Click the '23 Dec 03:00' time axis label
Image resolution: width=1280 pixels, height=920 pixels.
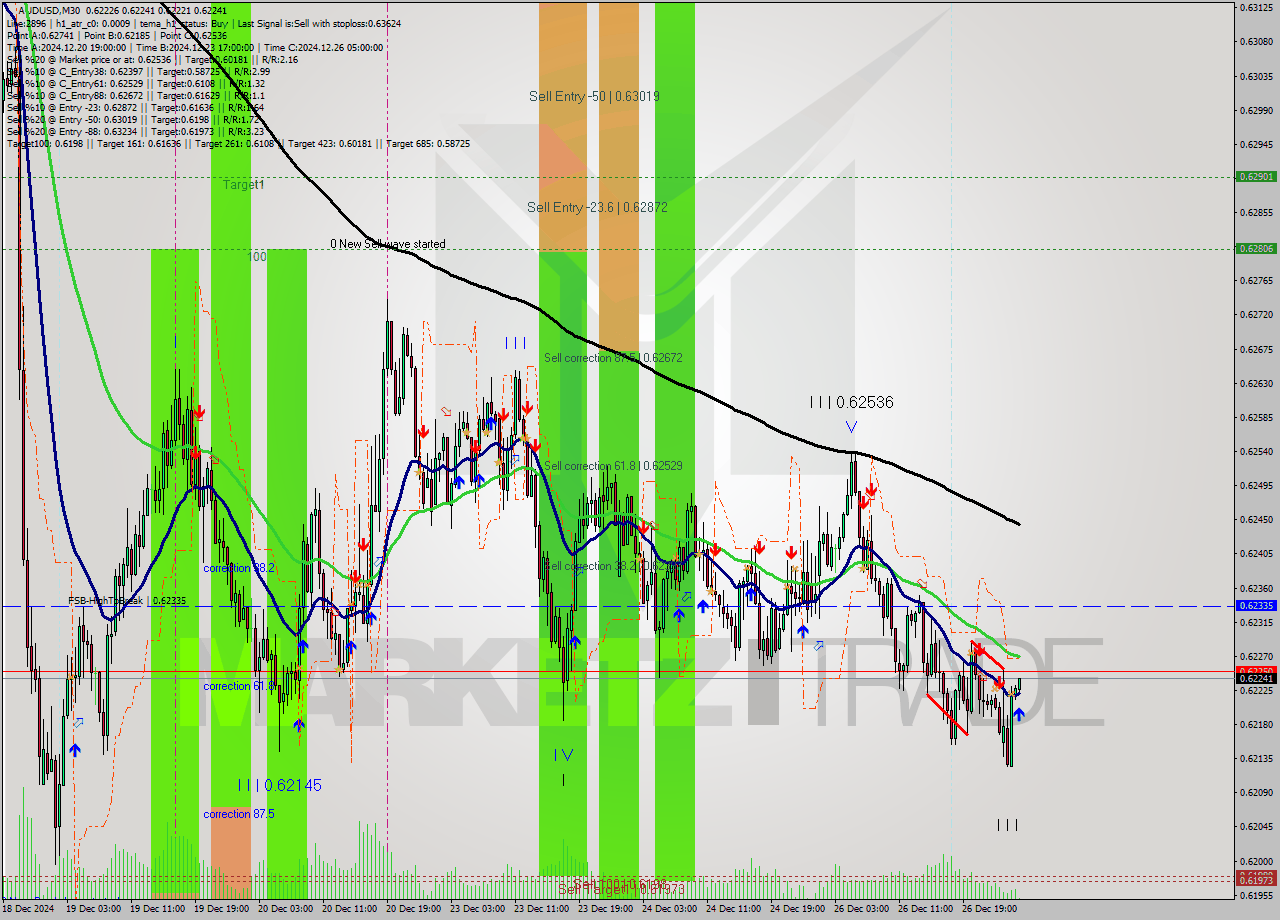pyautogui.click(x=477, y=909)
